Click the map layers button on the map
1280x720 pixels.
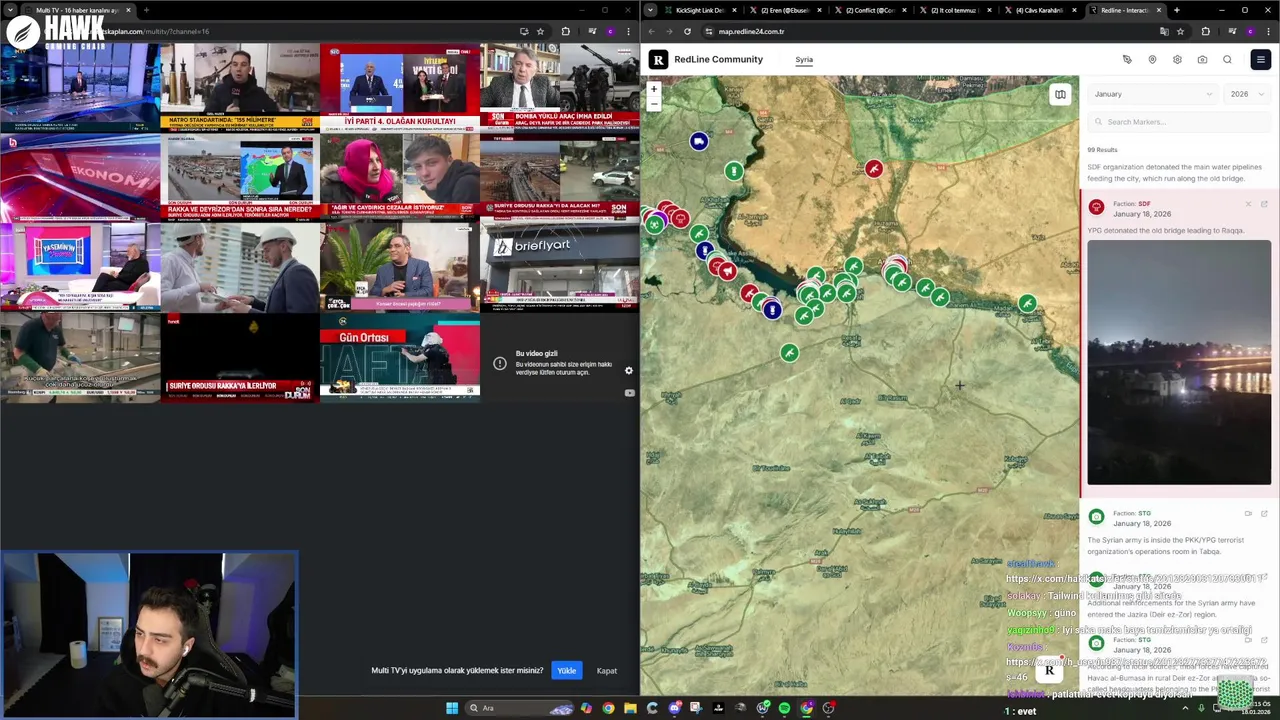point(1060,94)
